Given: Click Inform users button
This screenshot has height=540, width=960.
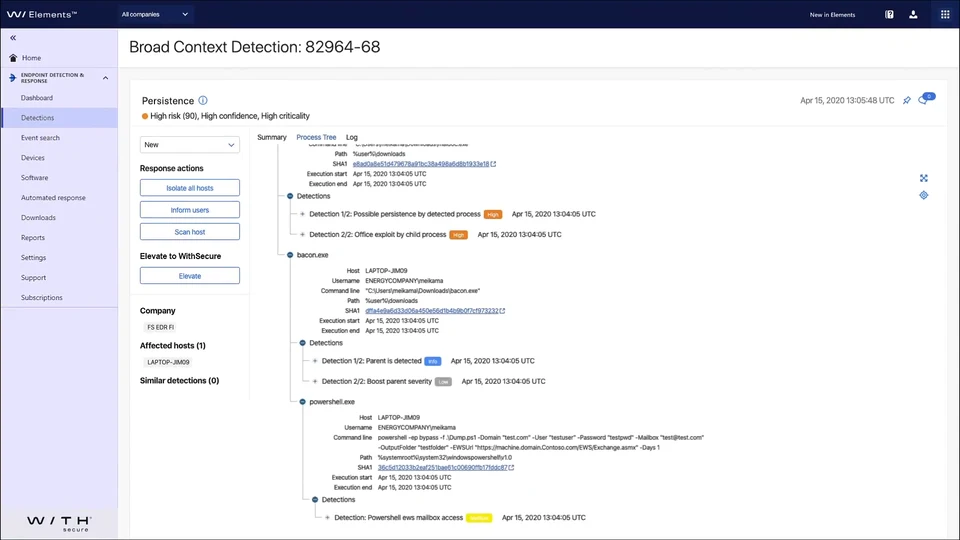Looking at the screenshot, I should coord(190,210).
